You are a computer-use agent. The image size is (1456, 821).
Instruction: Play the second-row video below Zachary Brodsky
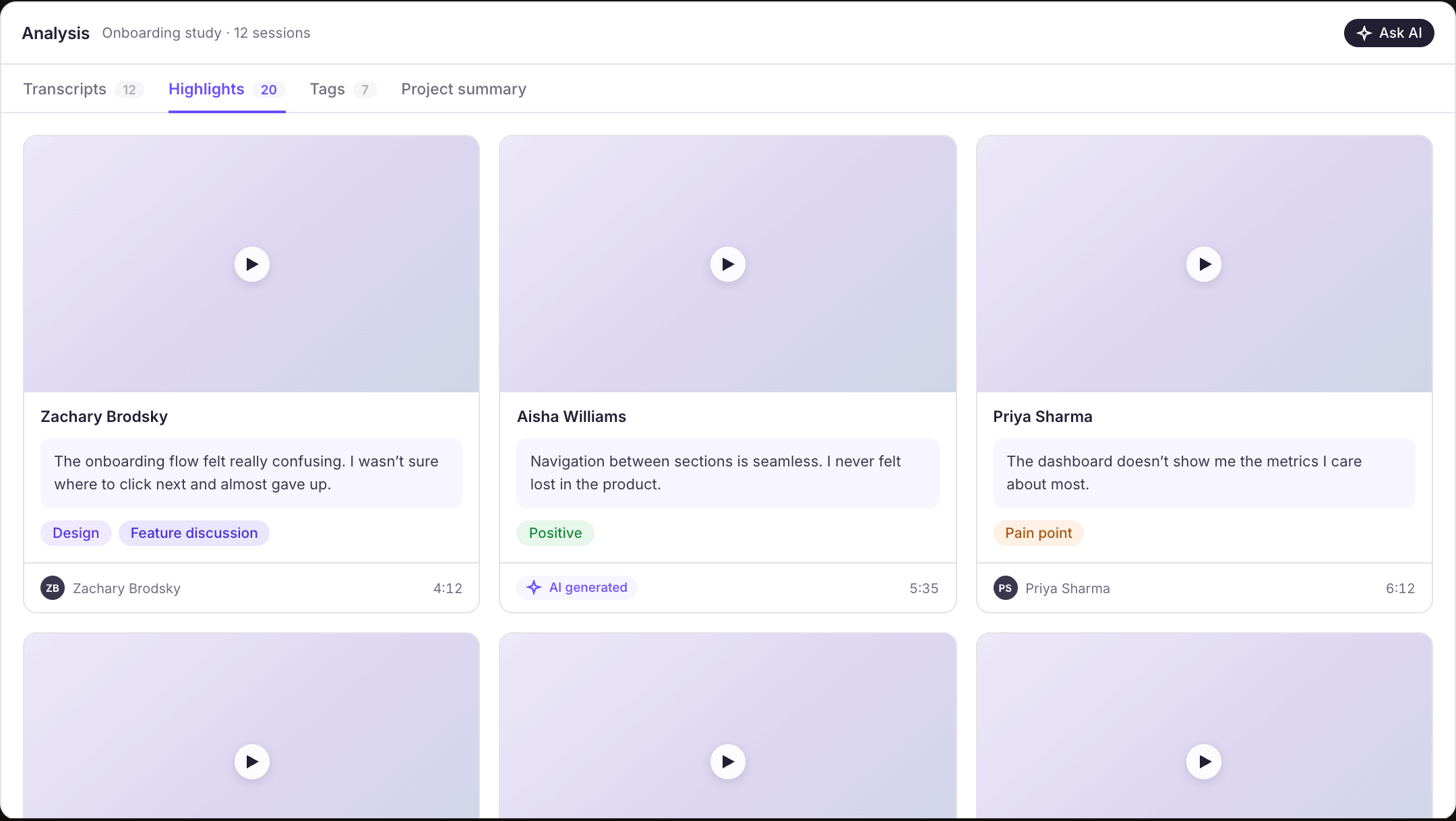[252, 762]
